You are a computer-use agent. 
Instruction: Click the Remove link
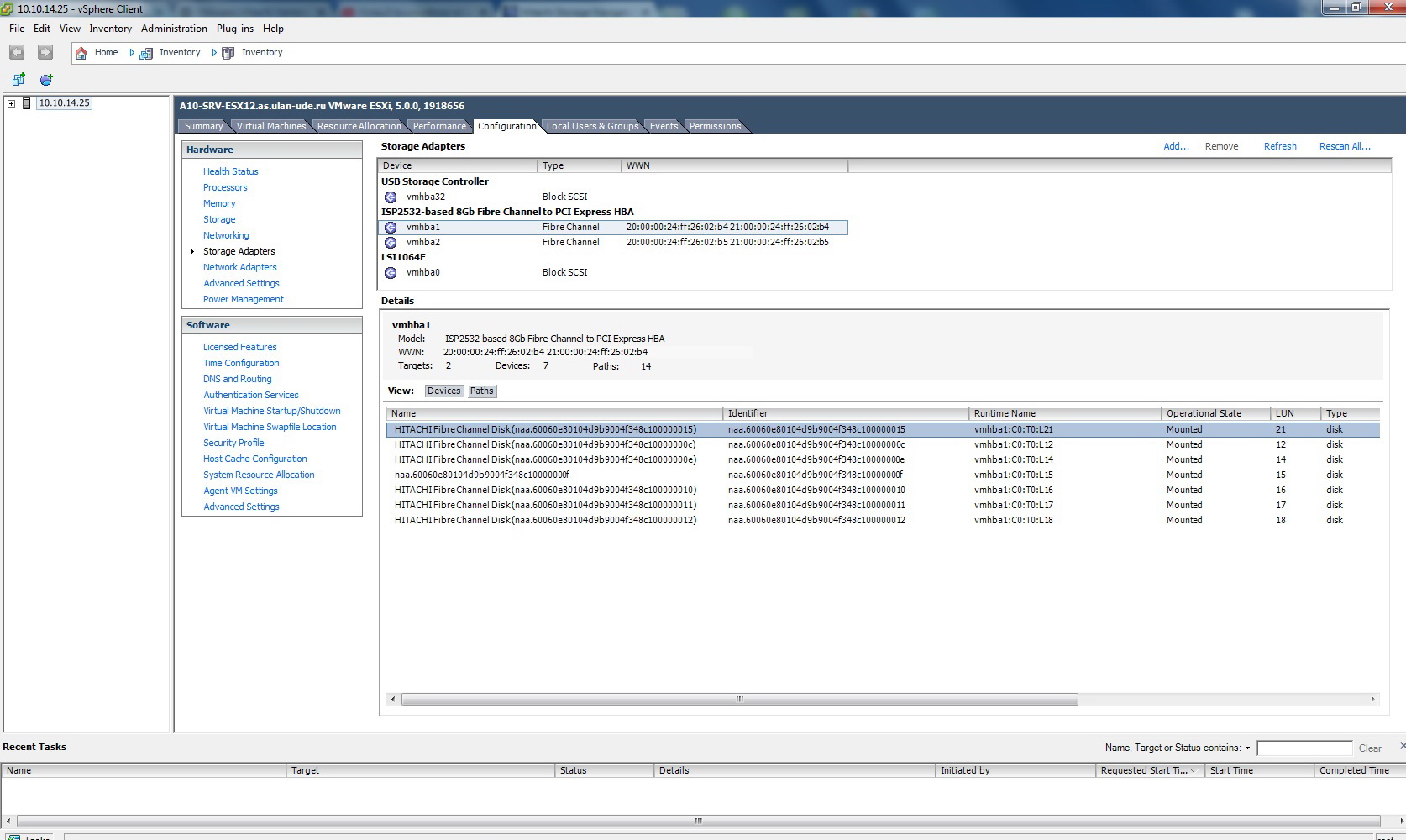click(1221, 146)
